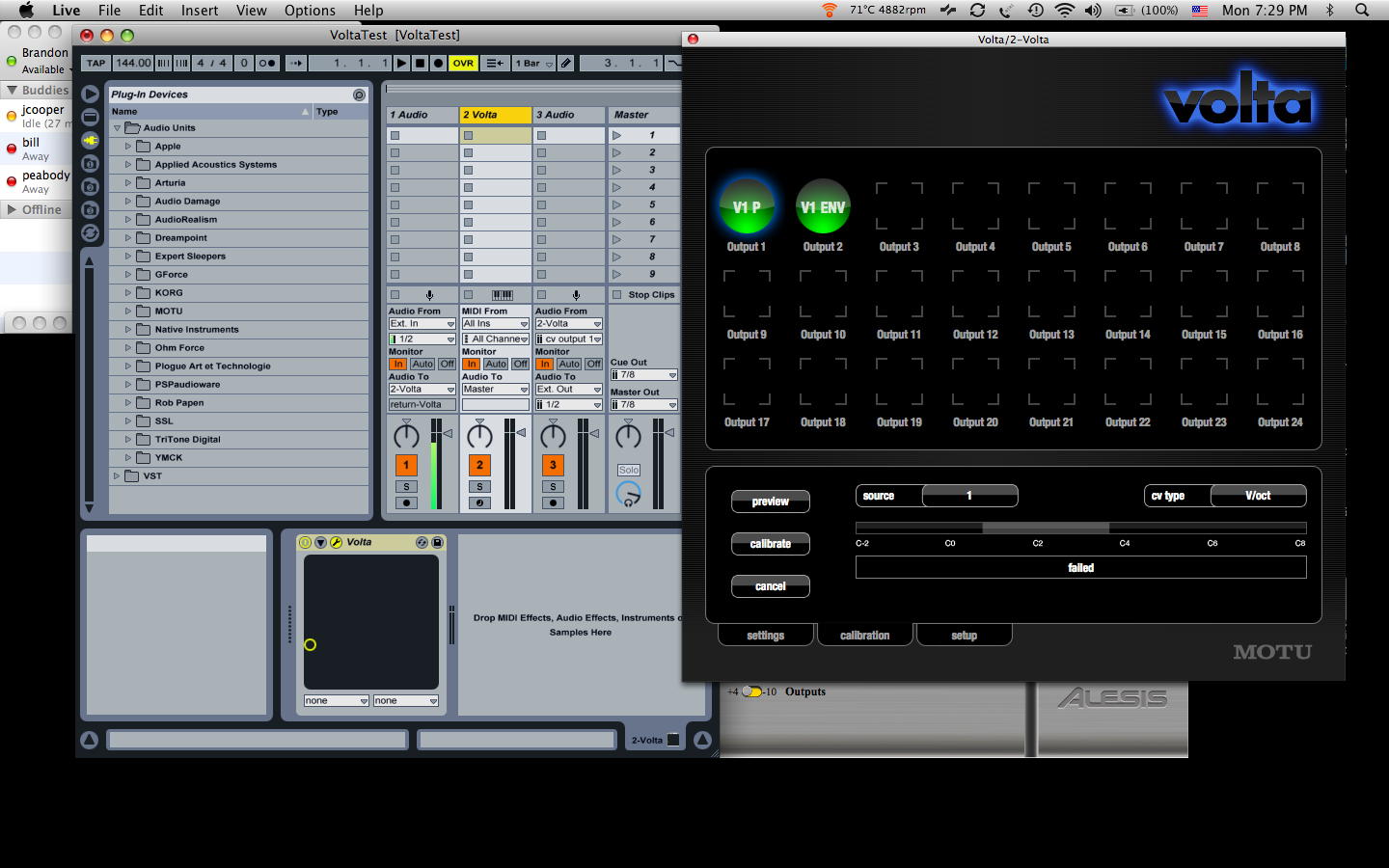This screenshot has height=868, width=1389.
Task: Set track 1 Monitor to Auto
Action: tap(422, 365)
